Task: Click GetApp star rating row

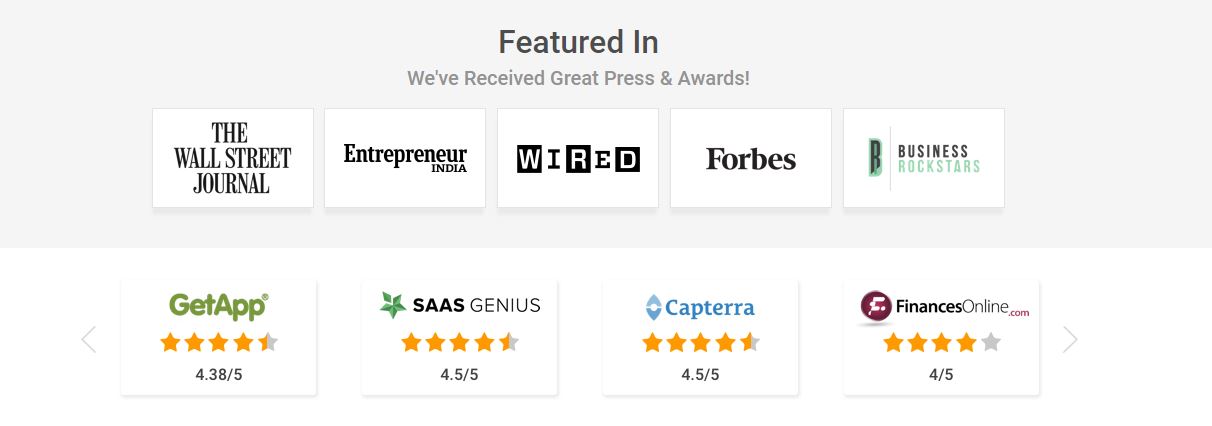Action: point(219,343)
